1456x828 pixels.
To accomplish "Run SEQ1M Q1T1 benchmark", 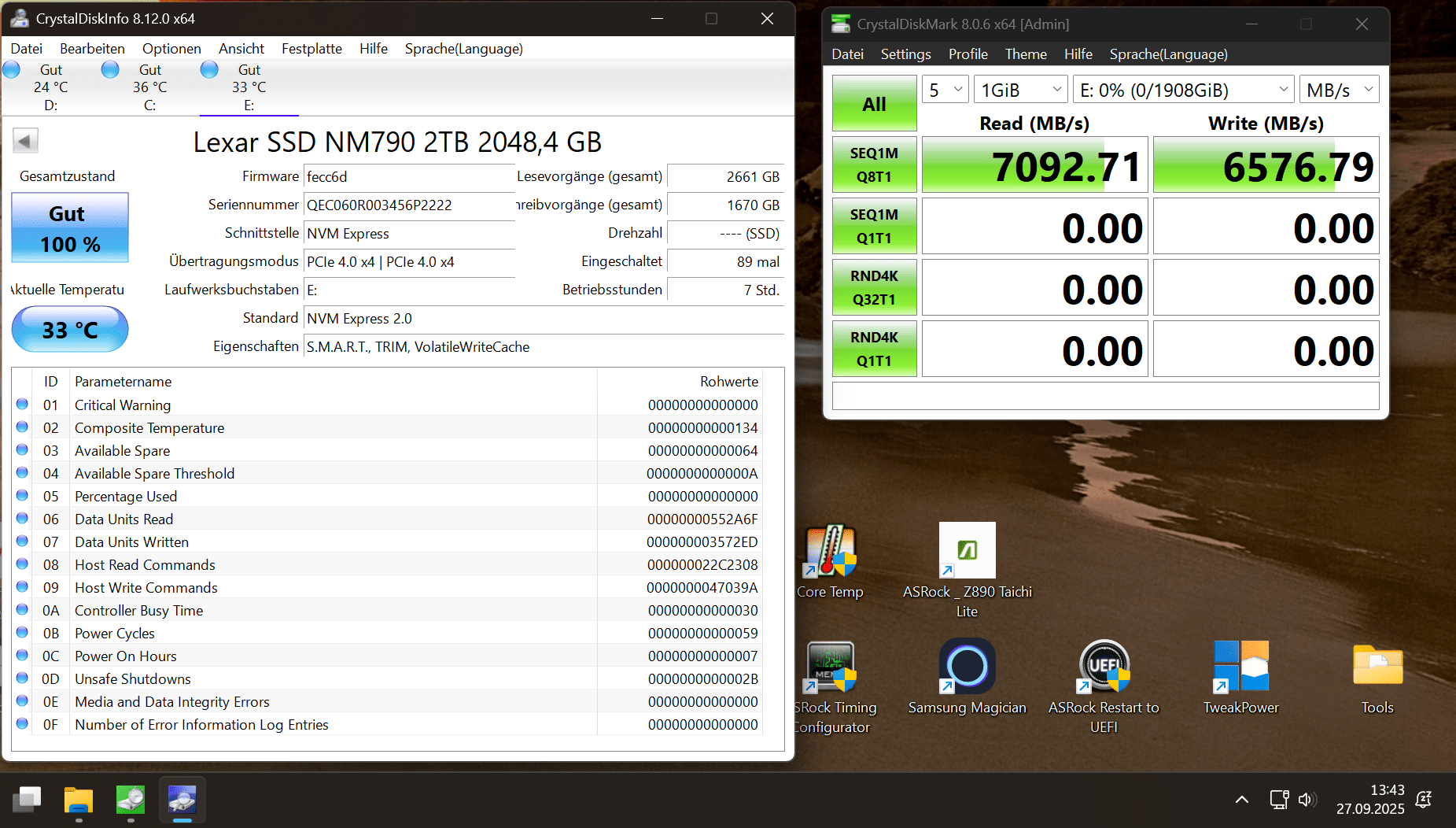I will click(875, 226).
